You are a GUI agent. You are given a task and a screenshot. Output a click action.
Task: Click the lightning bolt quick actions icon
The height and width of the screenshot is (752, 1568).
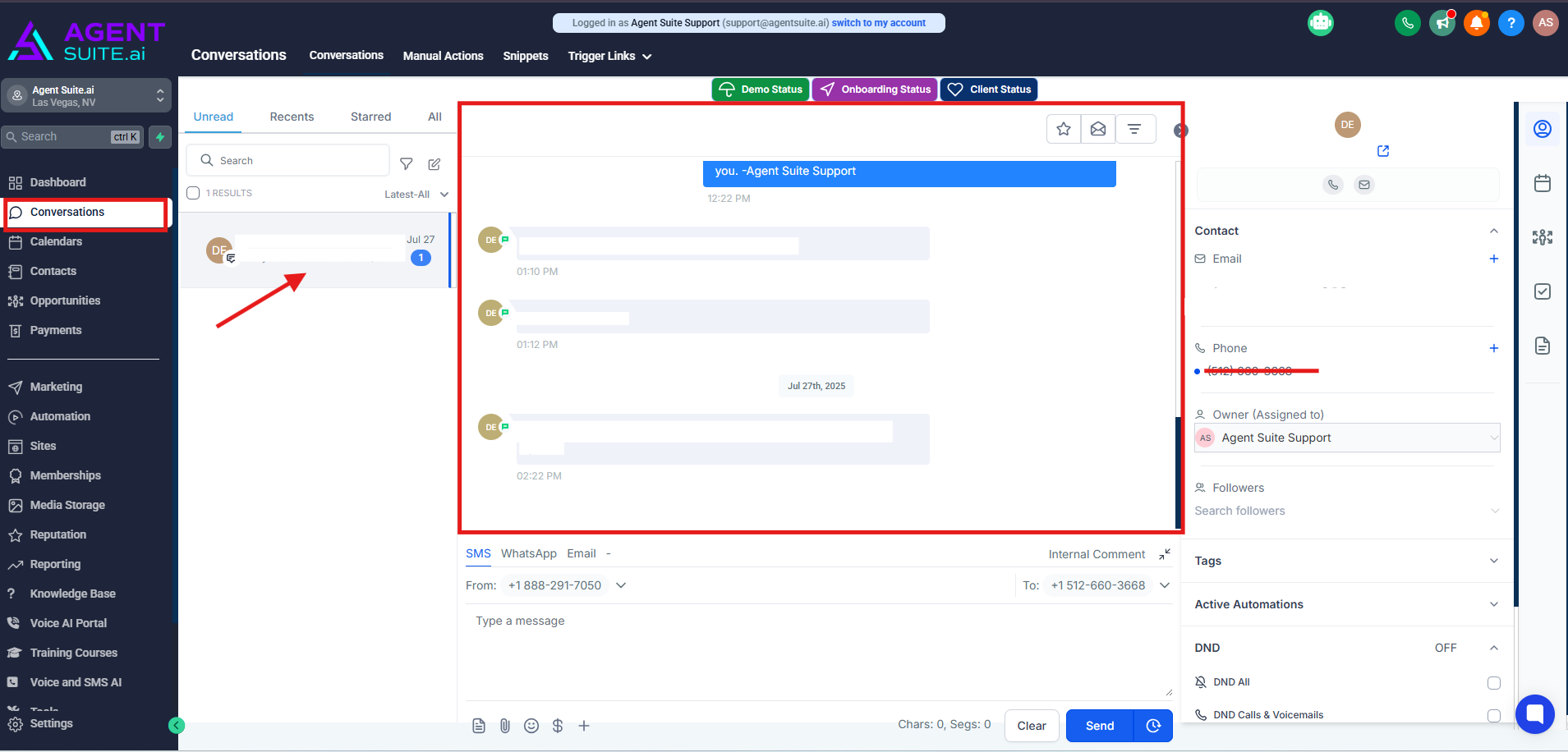click(x=160, y=137)
